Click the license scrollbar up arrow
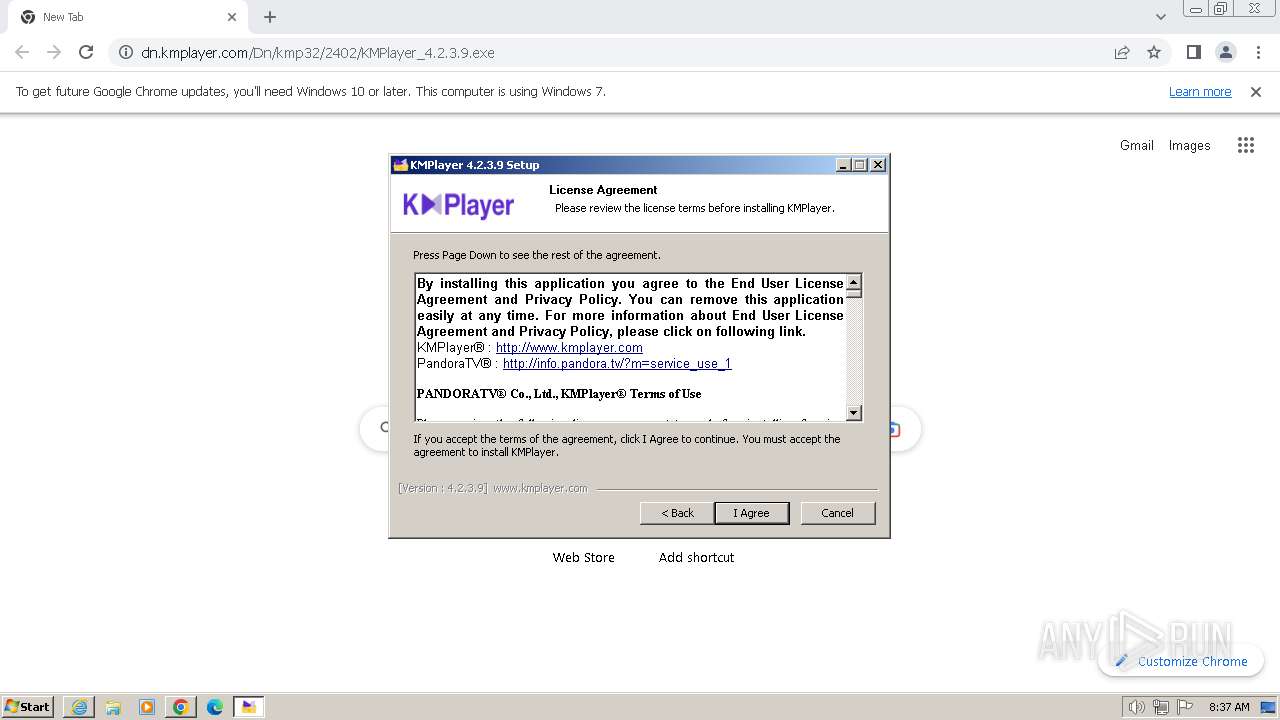 853,283
